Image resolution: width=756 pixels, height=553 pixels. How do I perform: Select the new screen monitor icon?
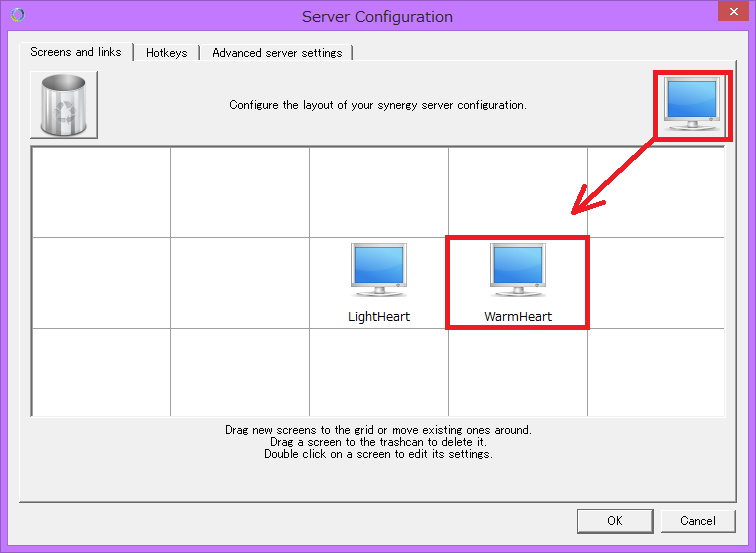pos(692,104)
